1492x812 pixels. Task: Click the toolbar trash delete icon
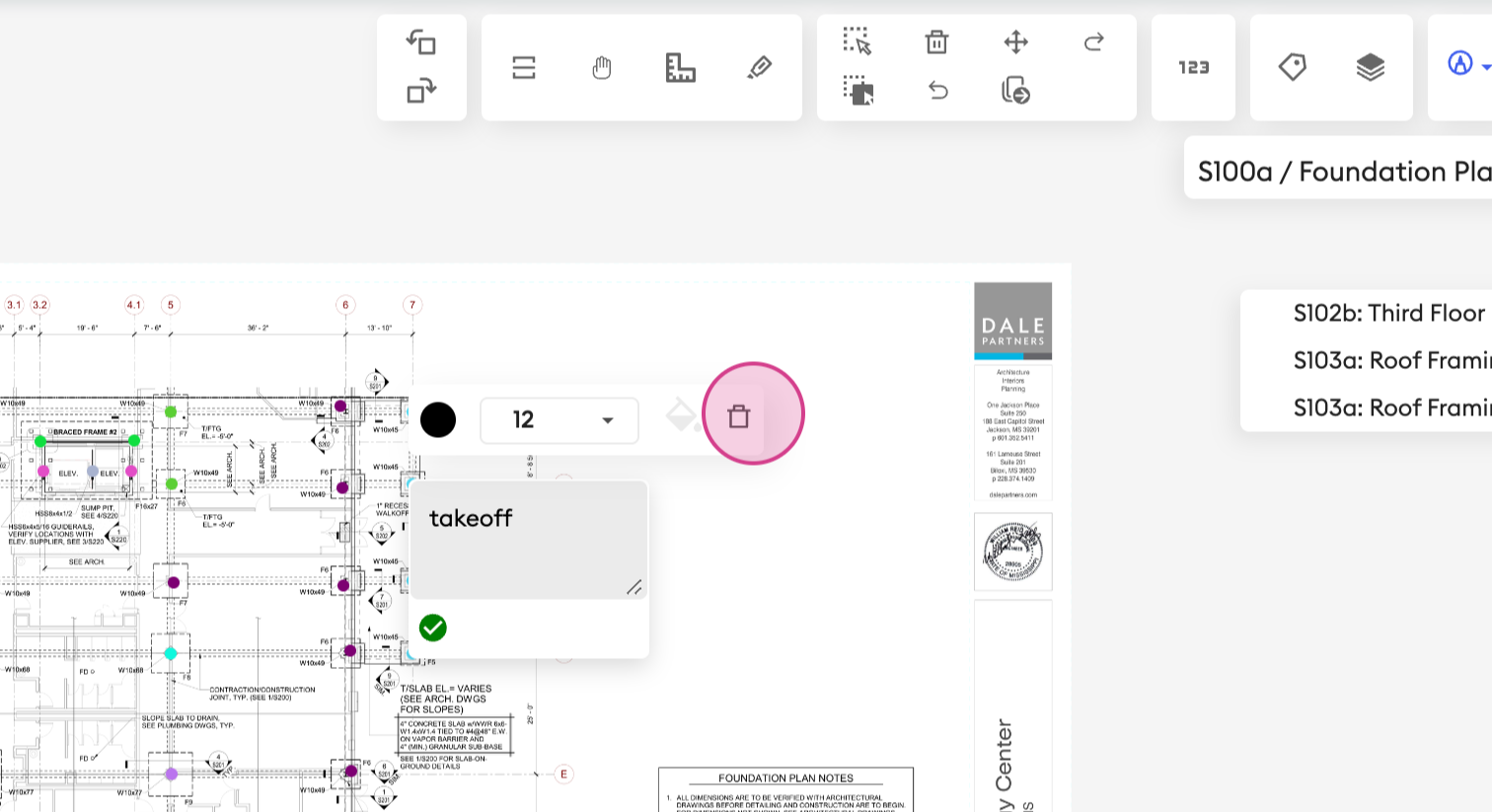click(936, 41)
